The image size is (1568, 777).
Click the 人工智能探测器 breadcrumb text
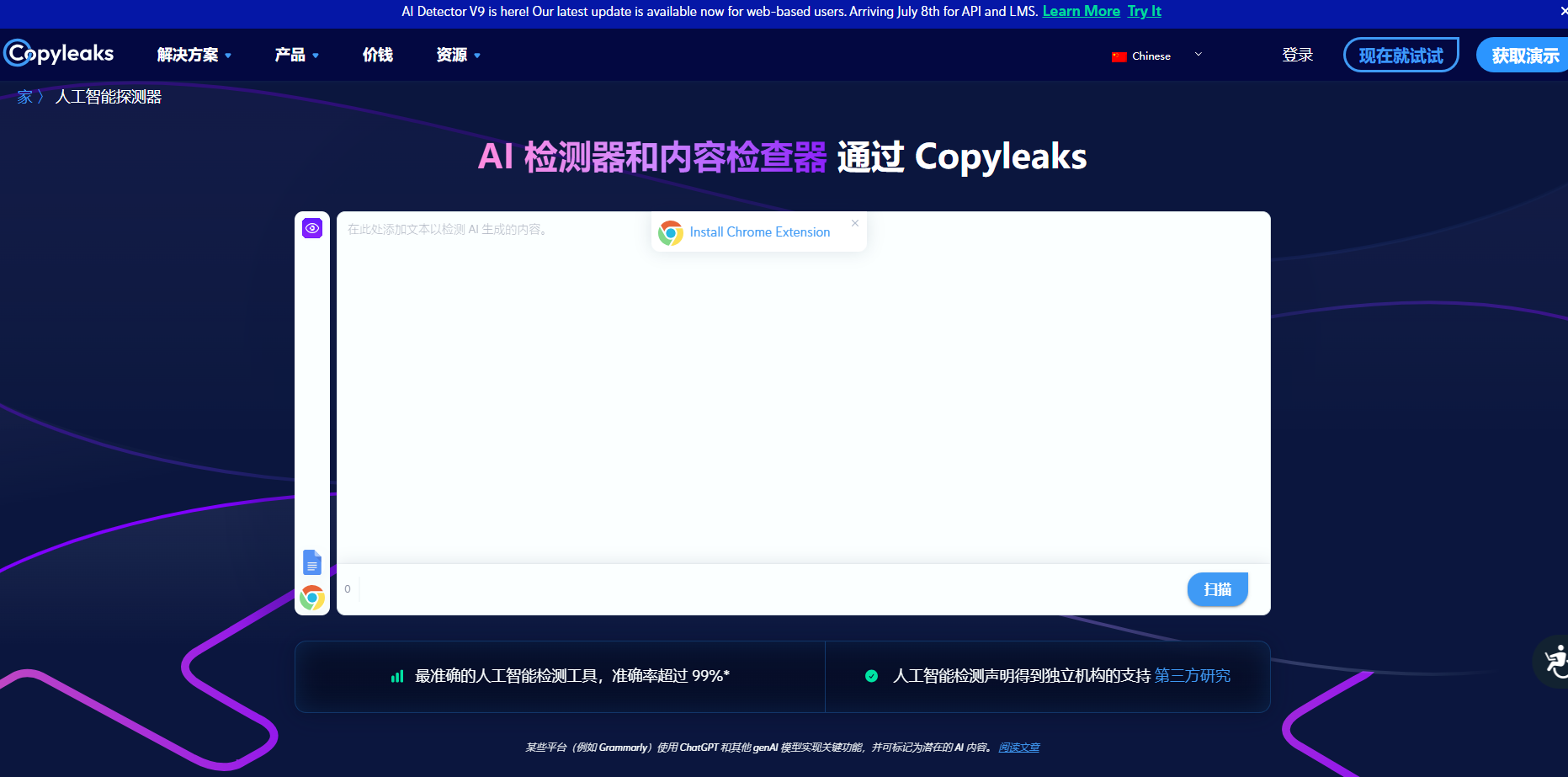[109, 97]
